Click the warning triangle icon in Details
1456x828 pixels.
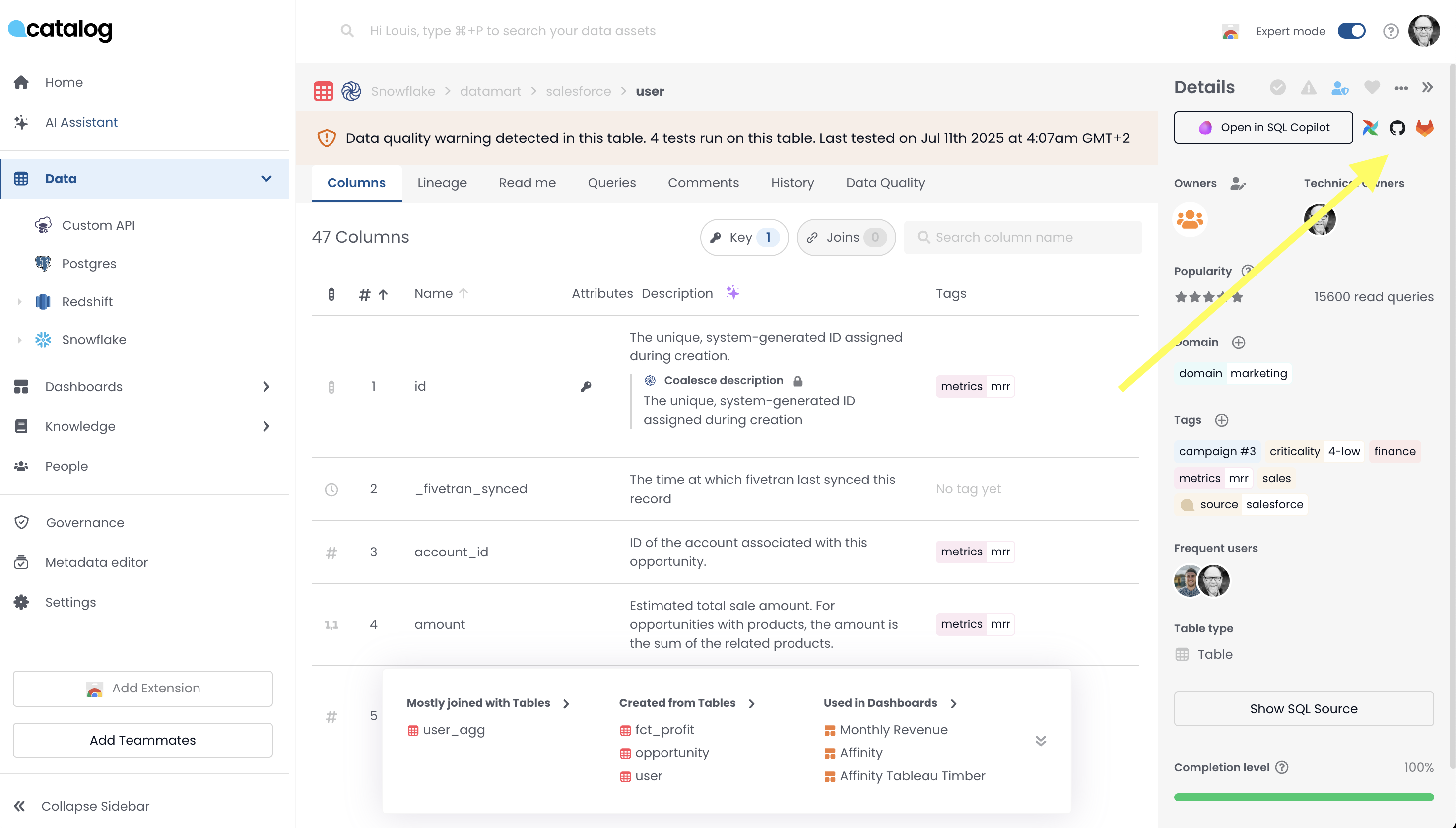(x=1308, y=87)
